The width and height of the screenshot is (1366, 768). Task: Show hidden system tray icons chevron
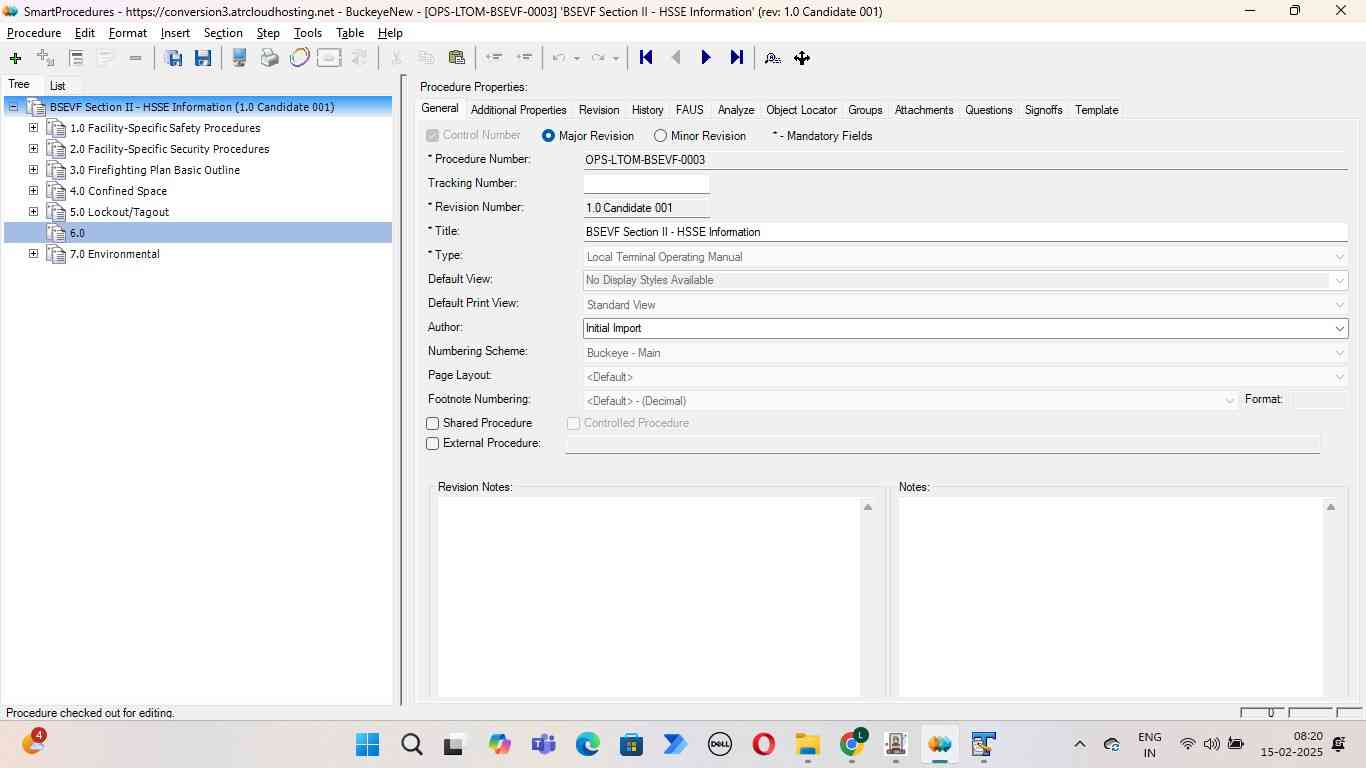1079,744
